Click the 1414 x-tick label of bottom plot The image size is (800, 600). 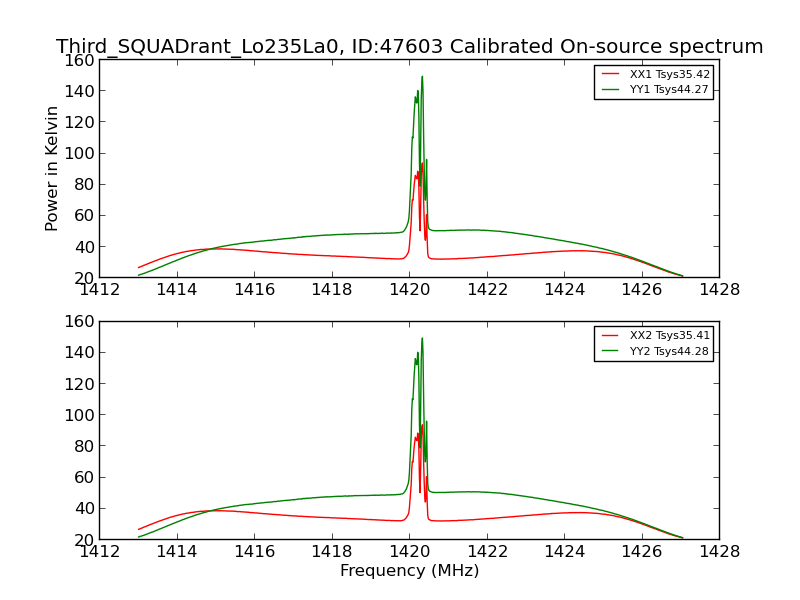(x=177, y=552)
